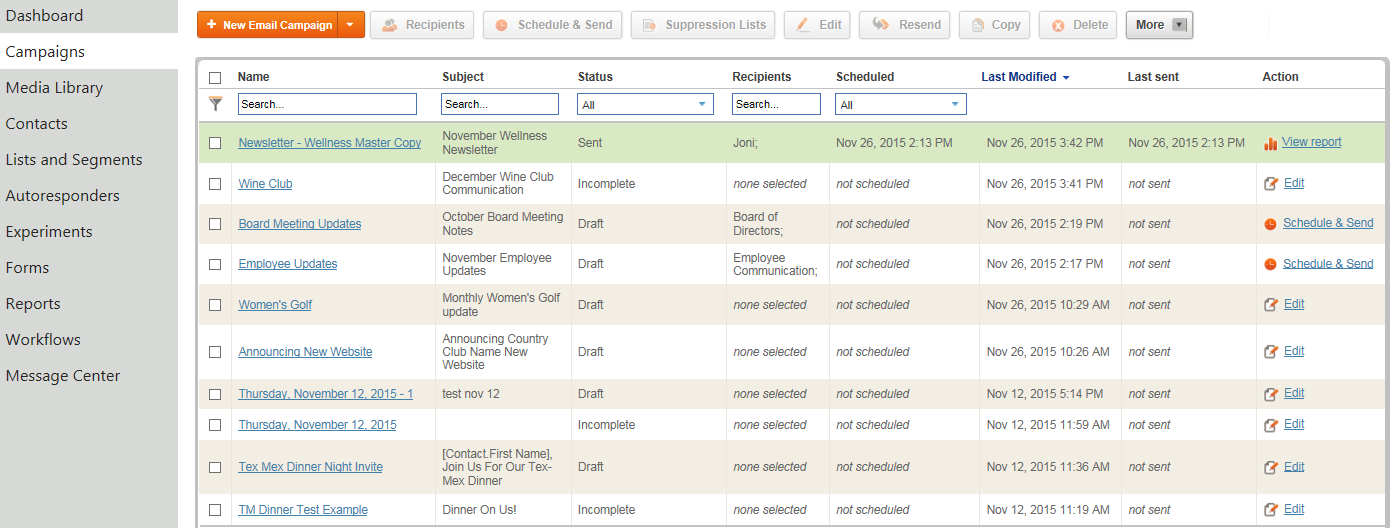Image resolution: width=1392 pixels, height=528 pixels.
Task: Open the Tex Mex Dinner Night Invite campaign
Action: pos(310,467)
